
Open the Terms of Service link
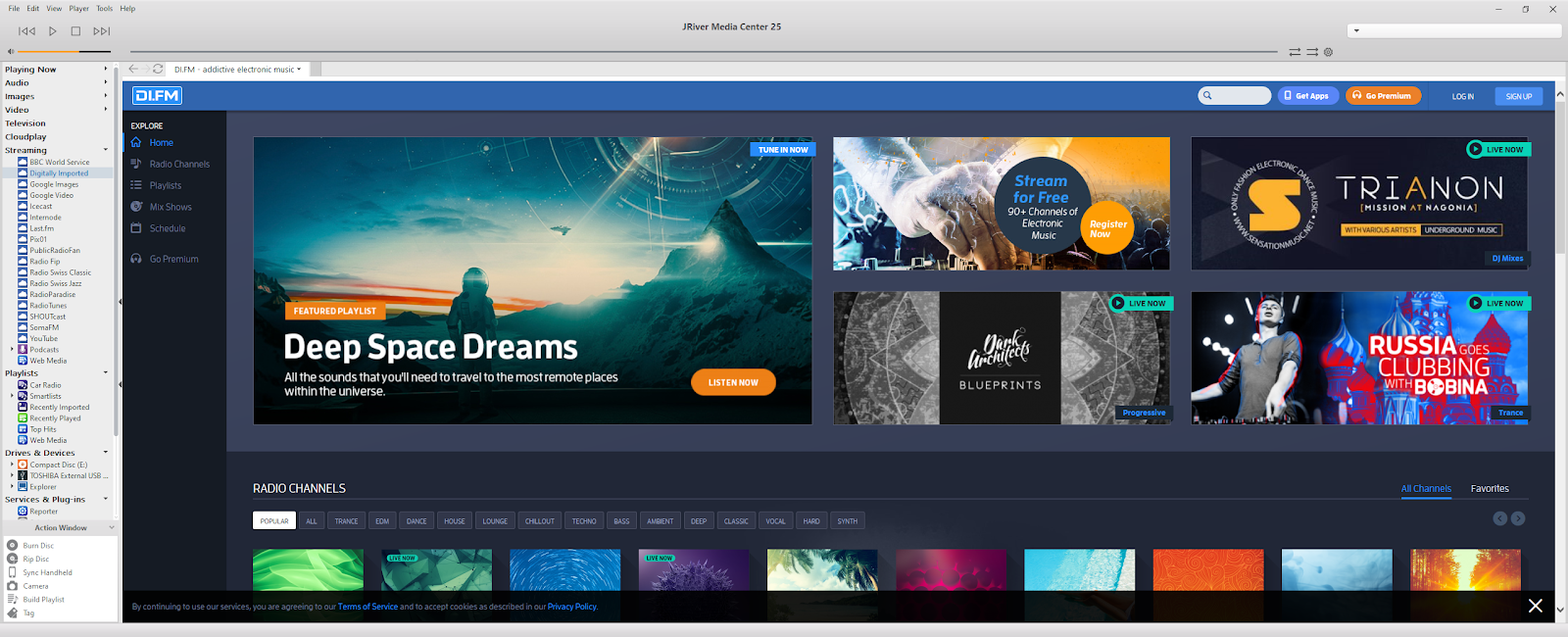pos(367,607)
